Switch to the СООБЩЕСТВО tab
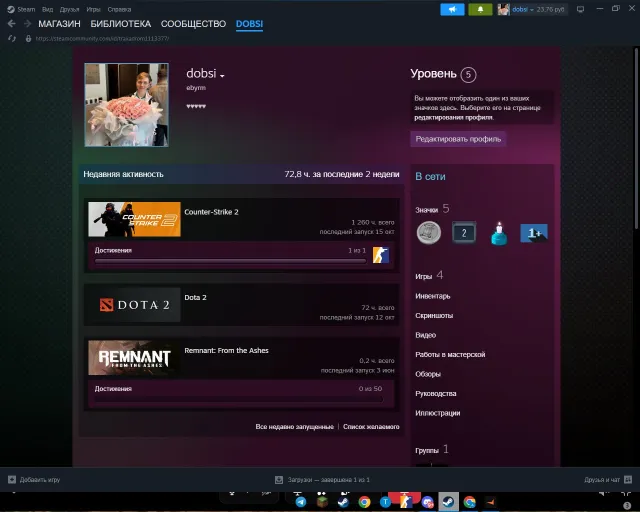The width and height of the screenshot is (640, 512). [x=193, y=24]
